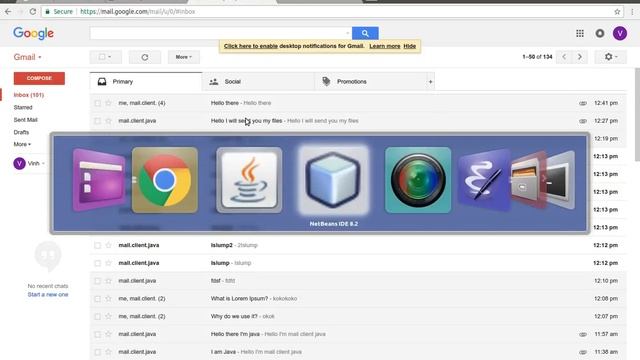Check the 'Hello there' conversation checkbox
The width and height of the screenshot is (640, 360).
pyautogui.click(x=98, y=103)
